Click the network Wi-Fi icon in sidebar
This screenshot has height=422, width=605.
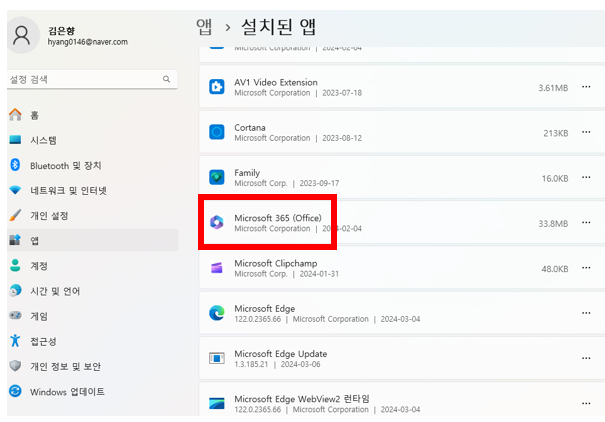15,190
